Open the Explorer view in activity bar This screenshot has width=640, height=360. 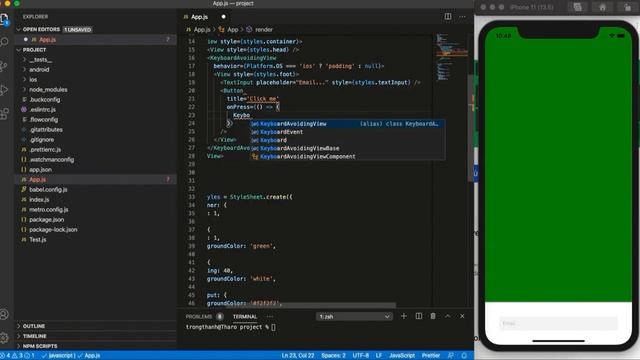[x=4, y=19]
